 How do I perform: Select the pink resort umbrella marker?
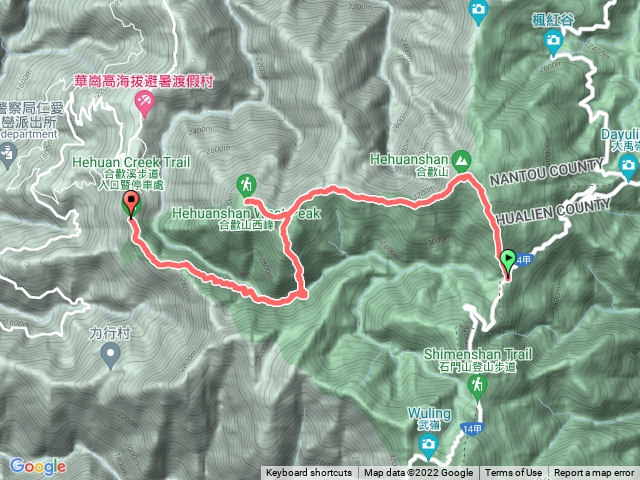[x=144, y=101]
